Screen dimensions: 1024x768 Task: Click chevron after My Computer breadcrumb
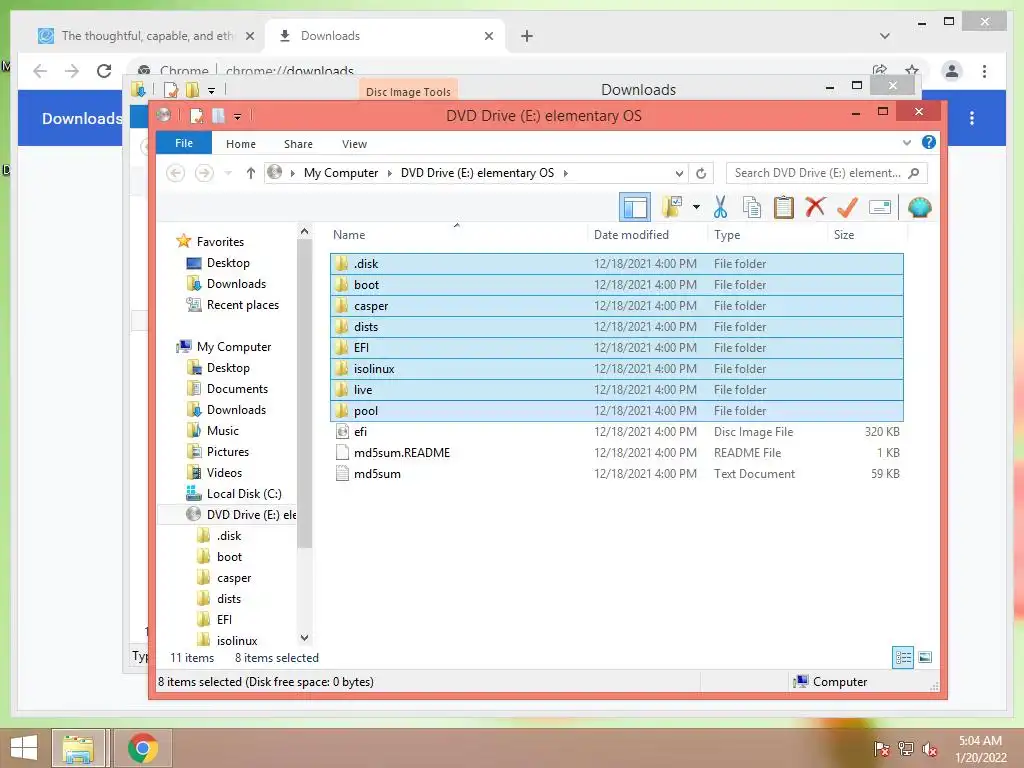tap(389, 173)
